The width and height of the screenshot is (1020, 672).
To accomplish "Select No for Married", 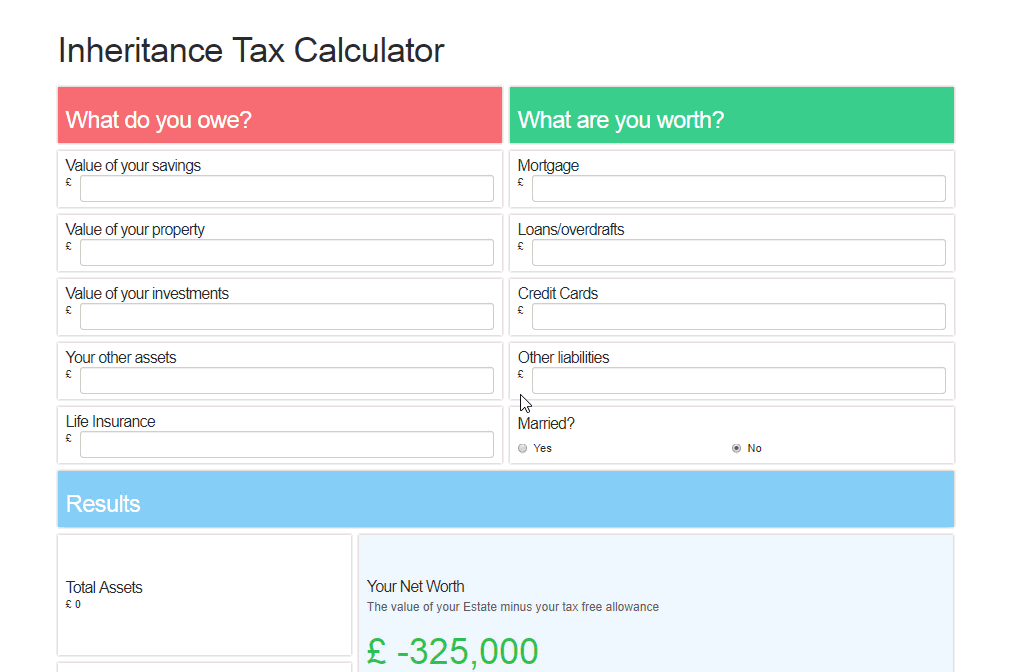I will (736, 448).
